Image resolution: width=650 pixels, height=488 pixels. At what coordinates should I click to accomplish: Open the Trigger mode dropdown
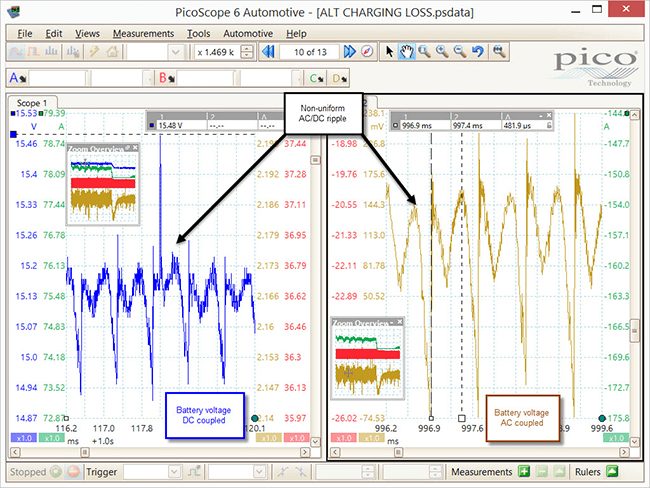175,472
